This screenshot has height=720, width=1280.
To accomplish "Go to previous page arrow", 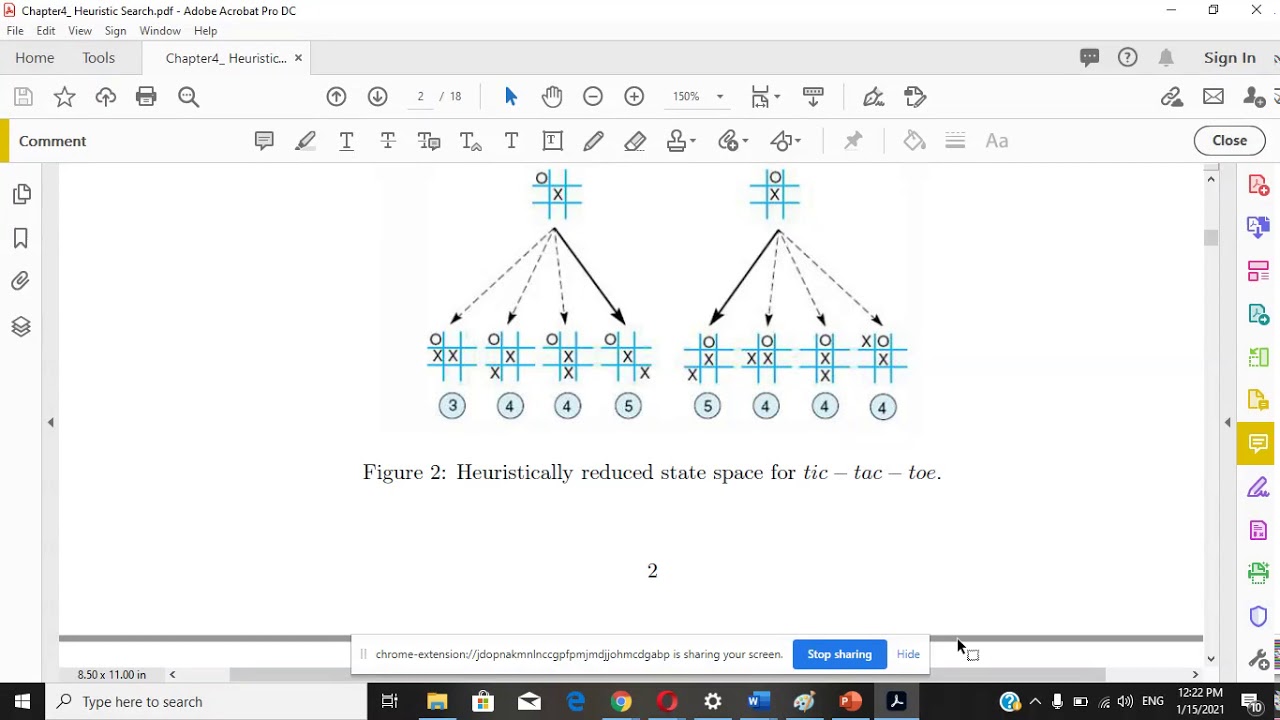I will click(x=336, y=97).
